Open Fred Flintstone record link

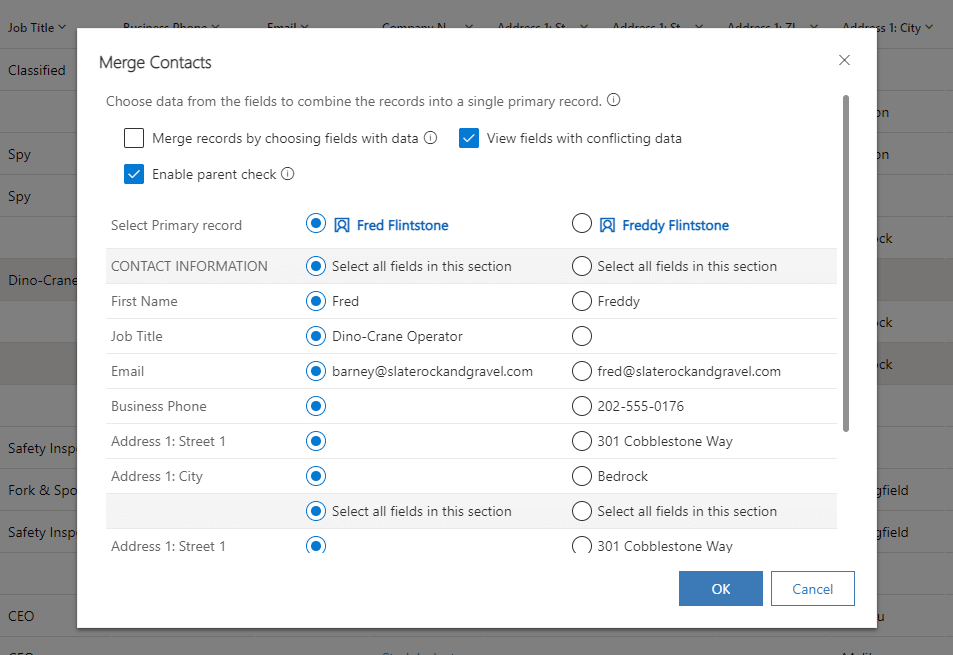click(x=402, y=225)
